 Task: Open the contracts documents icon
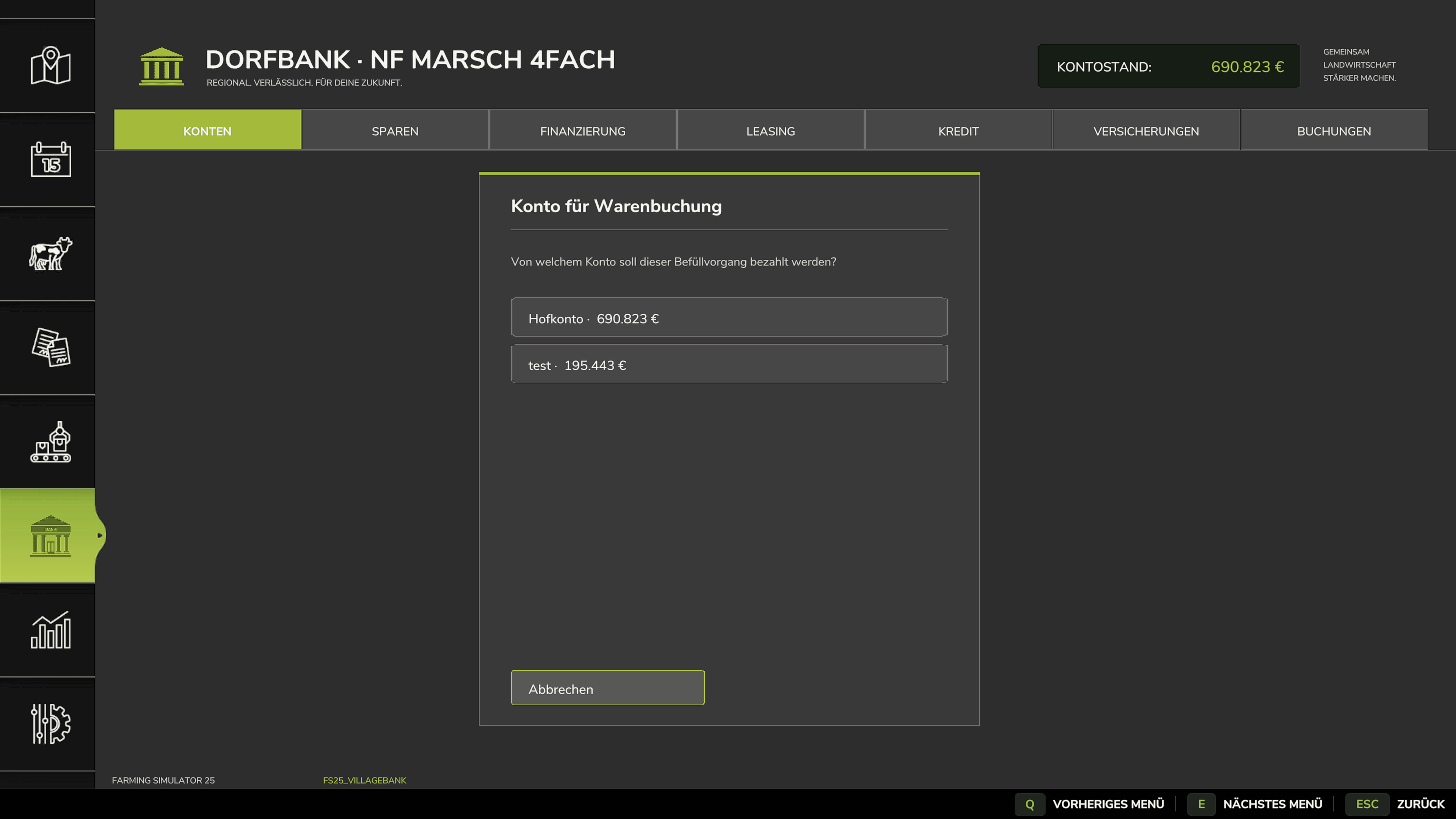[50, 347]
